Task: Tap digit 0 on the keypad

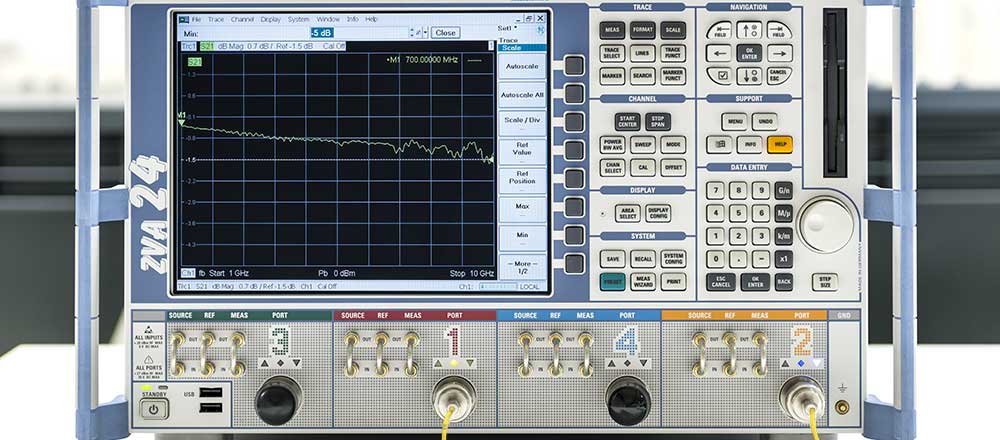Action: [715, 259]
